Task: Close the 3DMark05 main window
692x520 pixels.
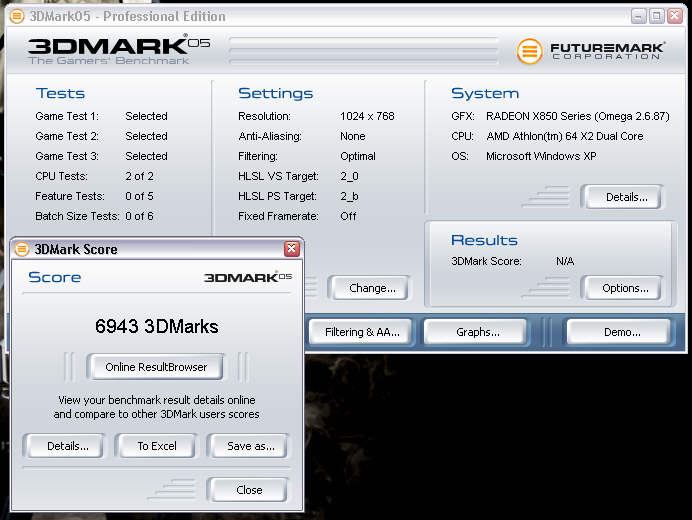Action: pyautogui.click(x=675, y=16)
